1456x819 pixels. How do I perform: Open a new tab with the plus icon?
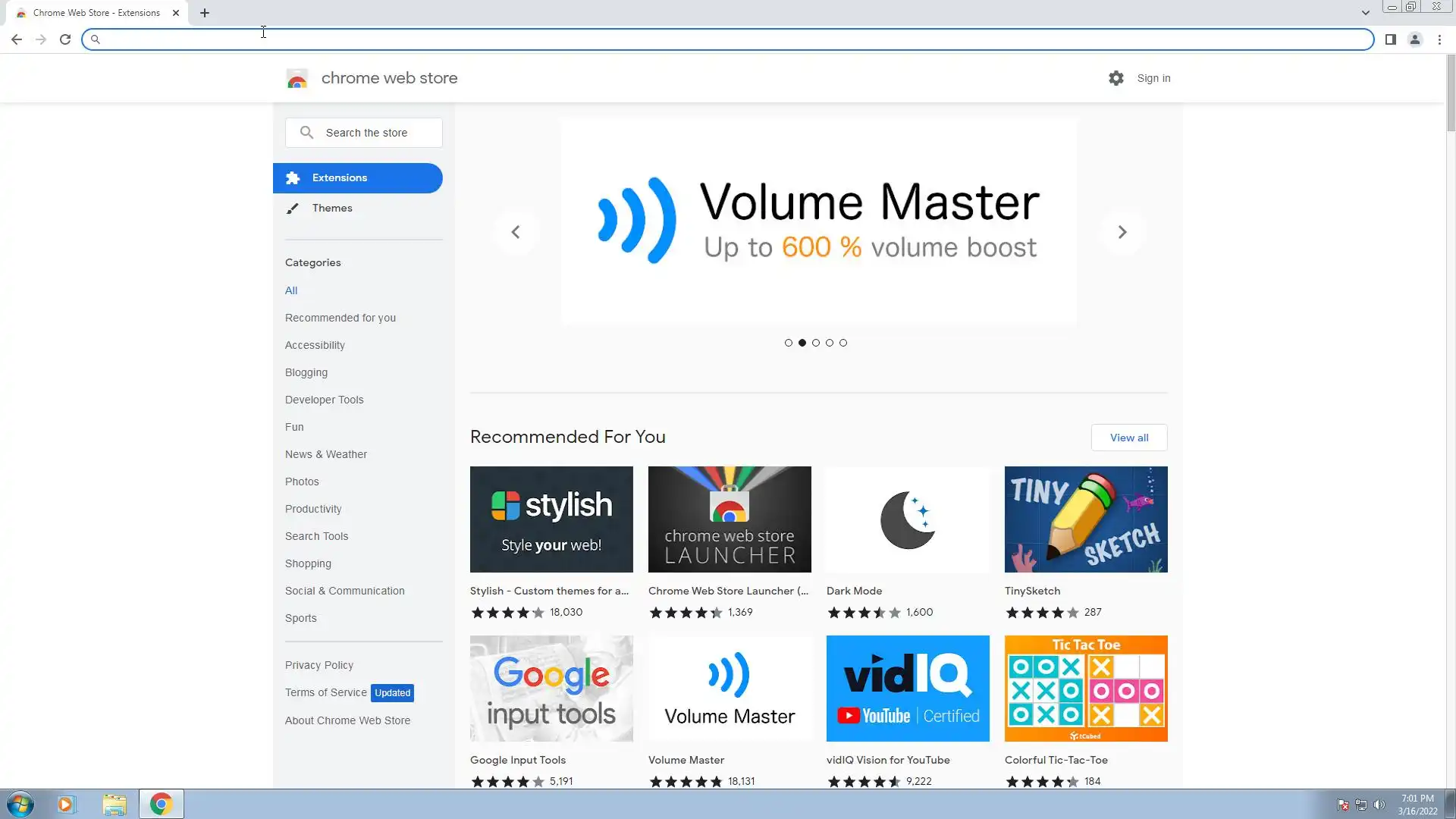coord(205,13)
